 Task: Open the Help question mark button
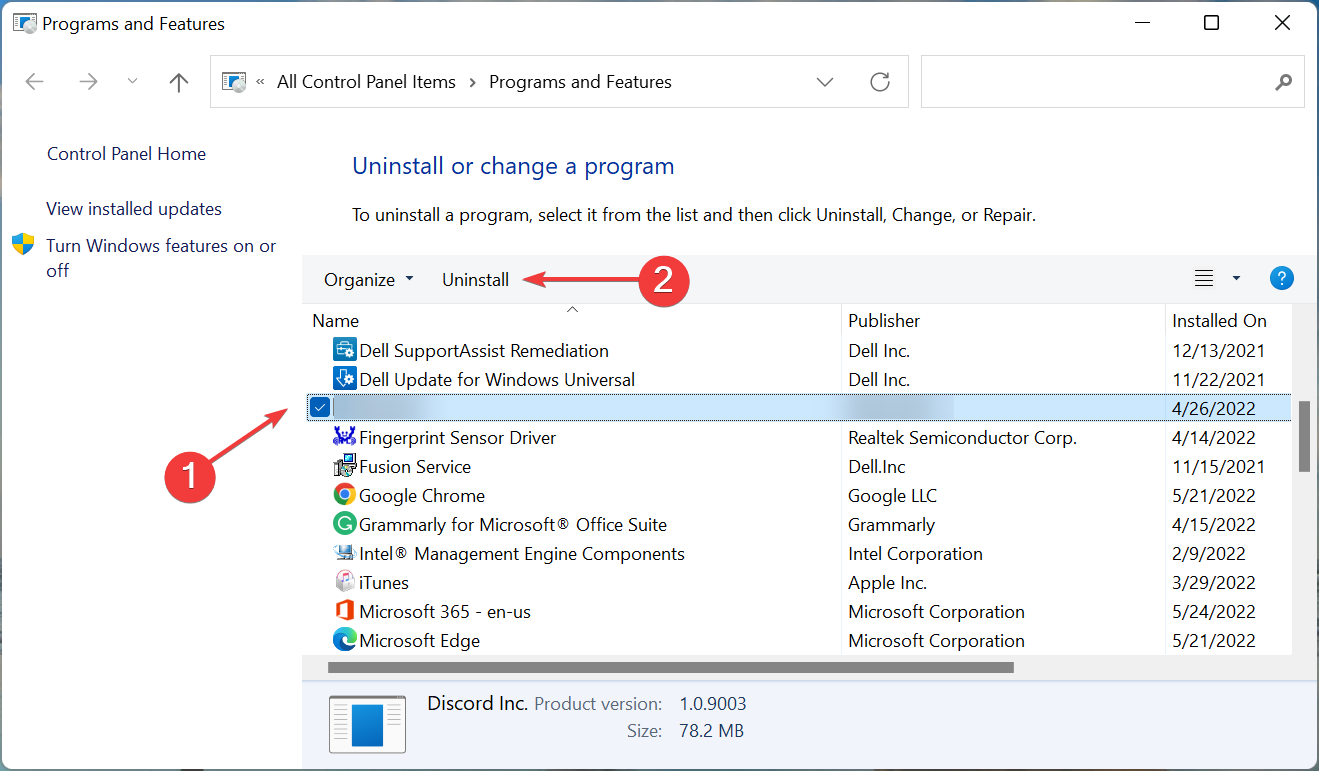[x=1282, y=279]
